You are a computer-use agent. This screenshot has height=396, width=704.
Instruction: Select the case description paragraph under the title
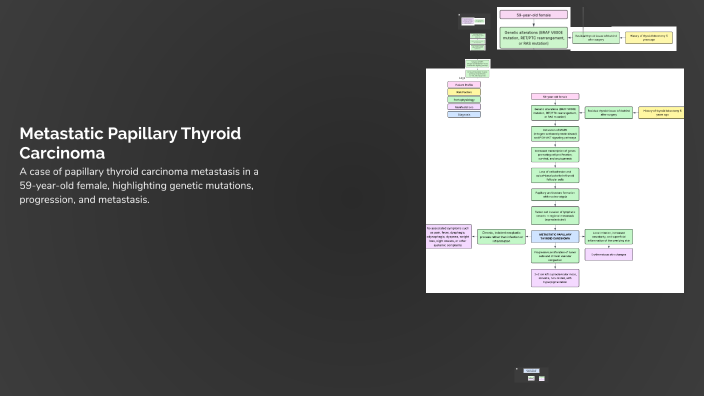[x=139, y=185]
